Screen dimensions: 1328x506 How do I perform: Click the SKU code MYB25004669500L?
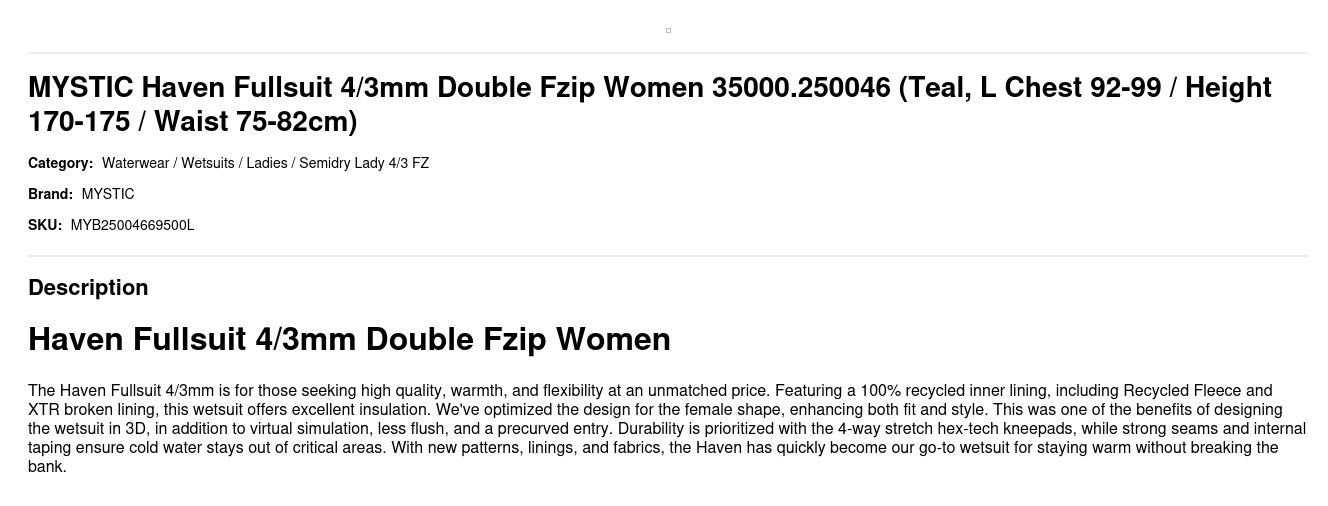click(132, 225)
